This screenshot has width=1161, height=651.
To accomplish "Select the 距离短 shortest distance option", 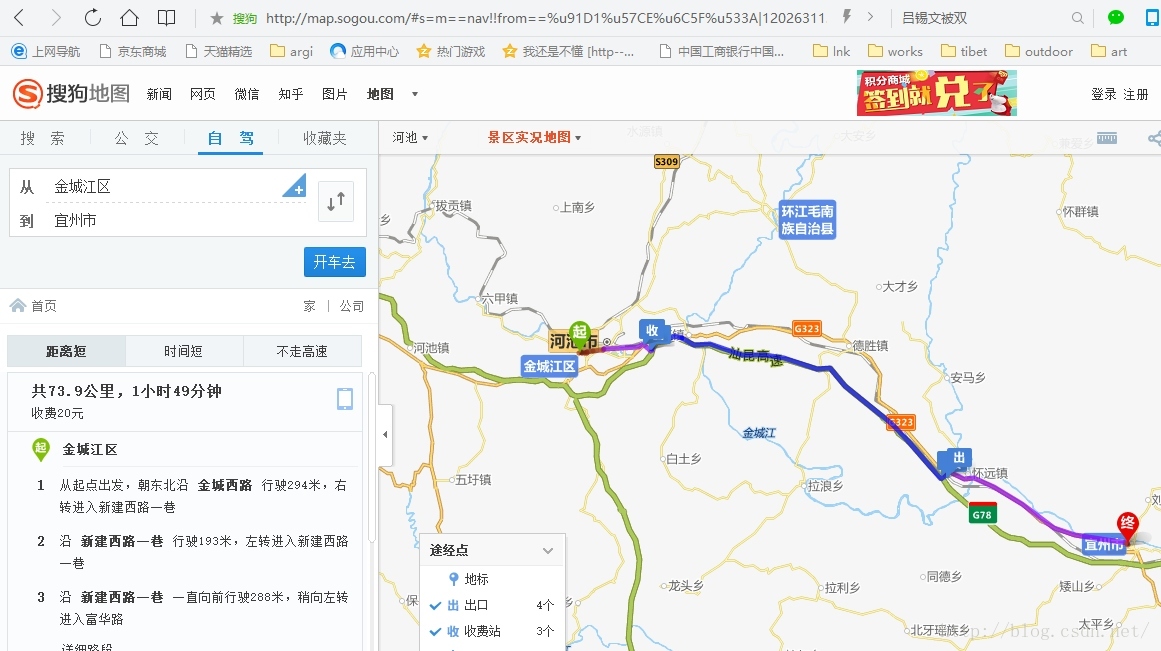I will (67, 351).
